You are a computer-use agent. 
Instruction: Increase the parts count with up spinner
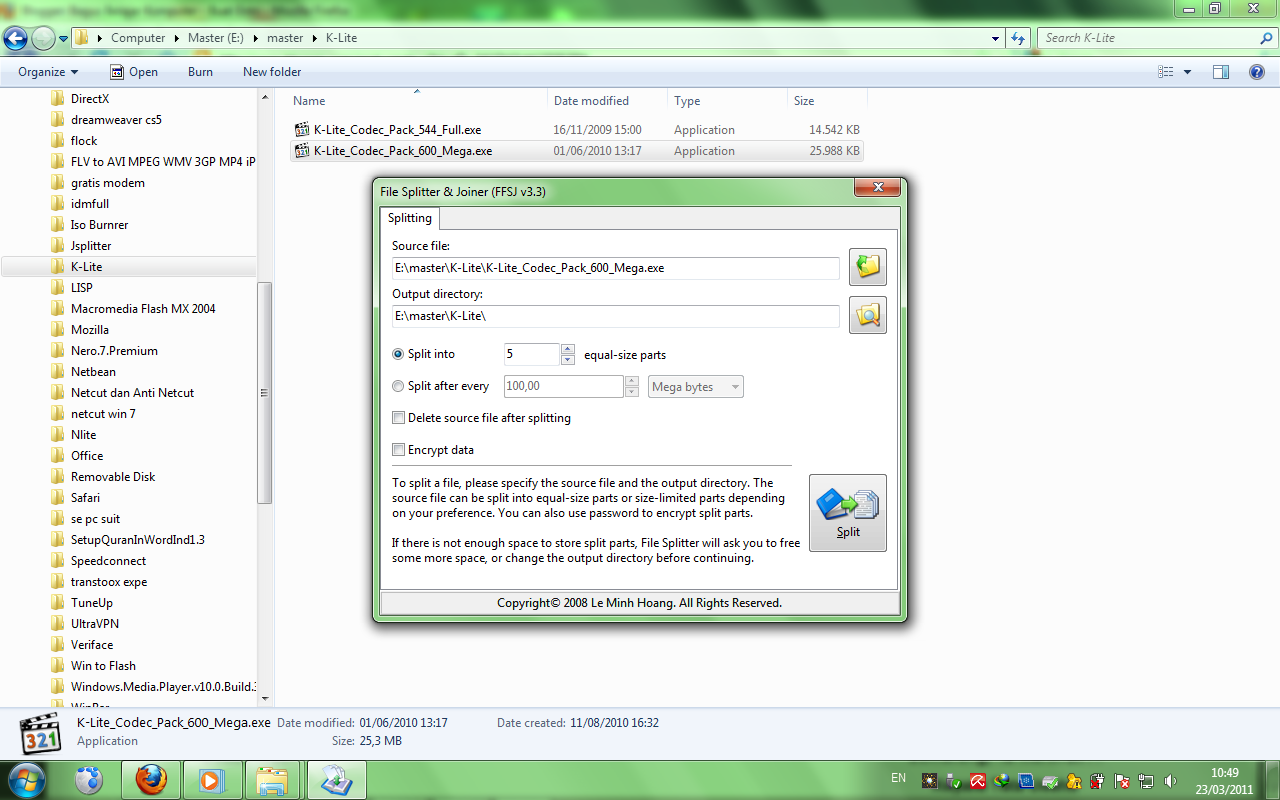tap(568, 349)
